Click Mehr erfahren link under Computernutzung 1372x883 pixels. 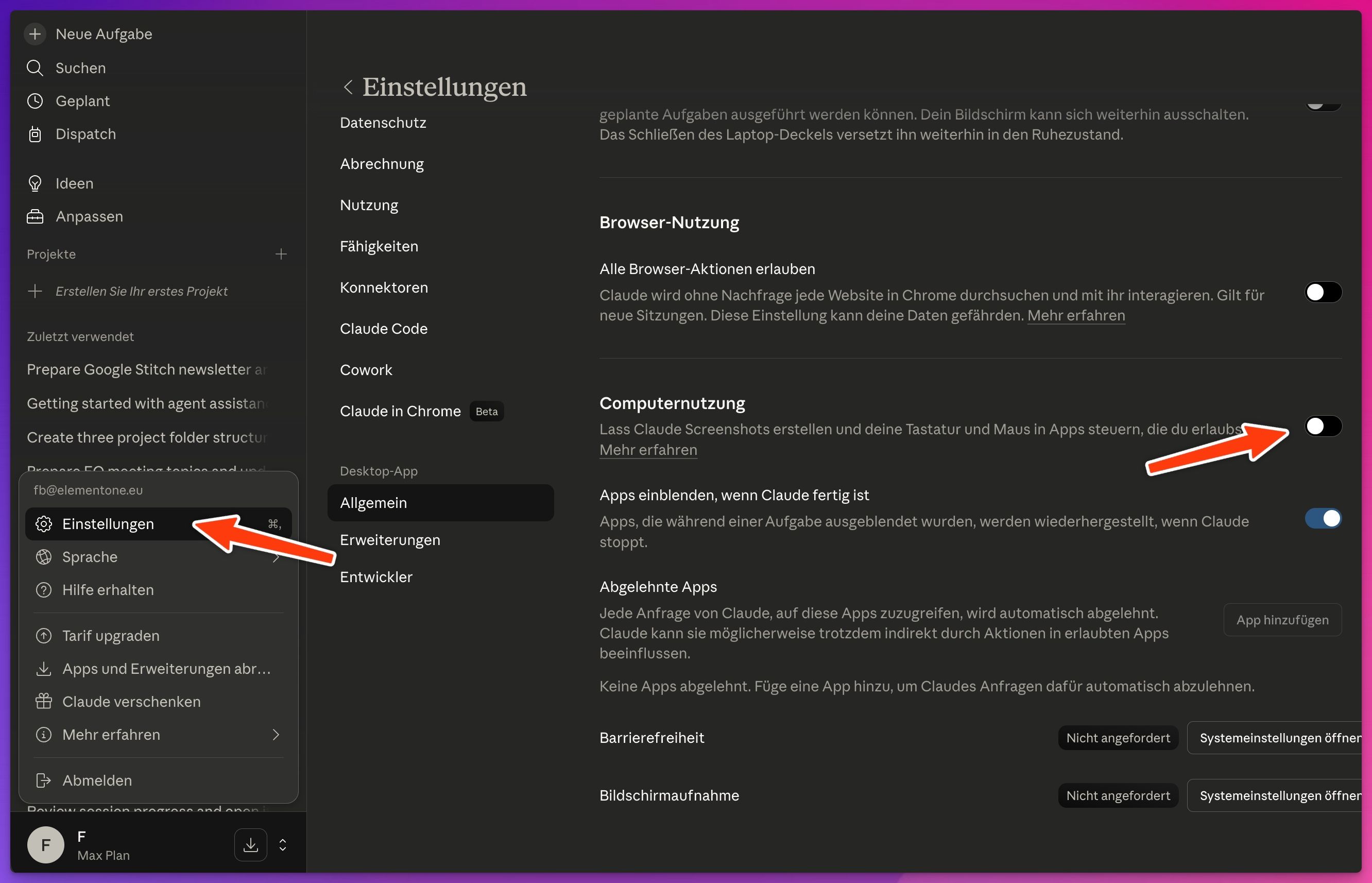pos(648,450)
